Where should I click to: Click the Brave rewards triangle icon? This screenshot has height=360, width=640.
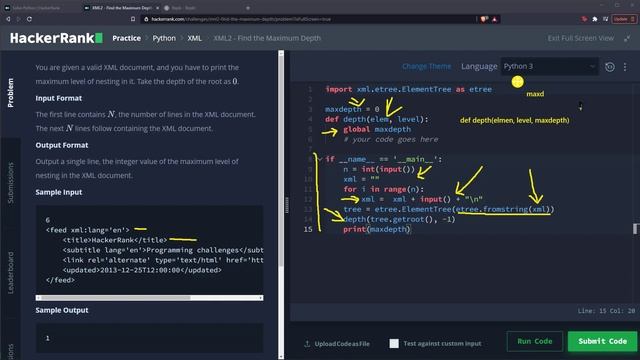click(495, 19)
